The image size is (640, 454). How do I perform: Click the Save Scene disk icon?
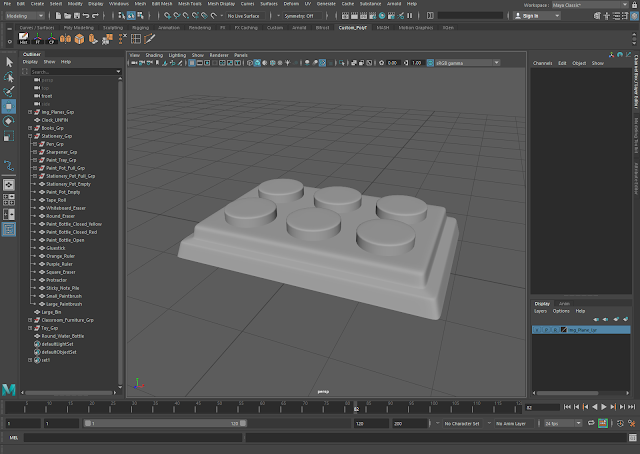click(x=76, y=16)
